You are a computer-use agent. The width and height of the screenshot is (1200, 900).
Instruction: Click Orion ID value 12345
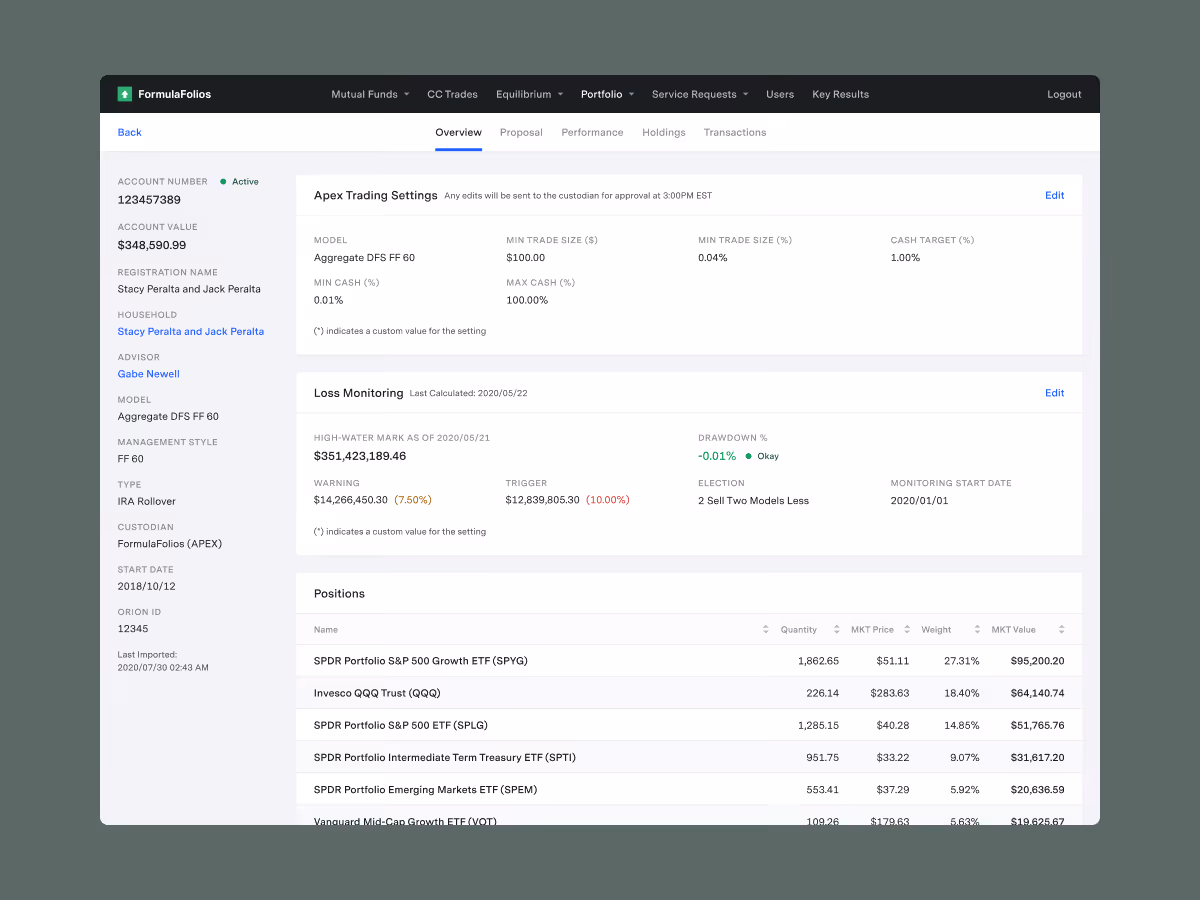tap(133, 629)
